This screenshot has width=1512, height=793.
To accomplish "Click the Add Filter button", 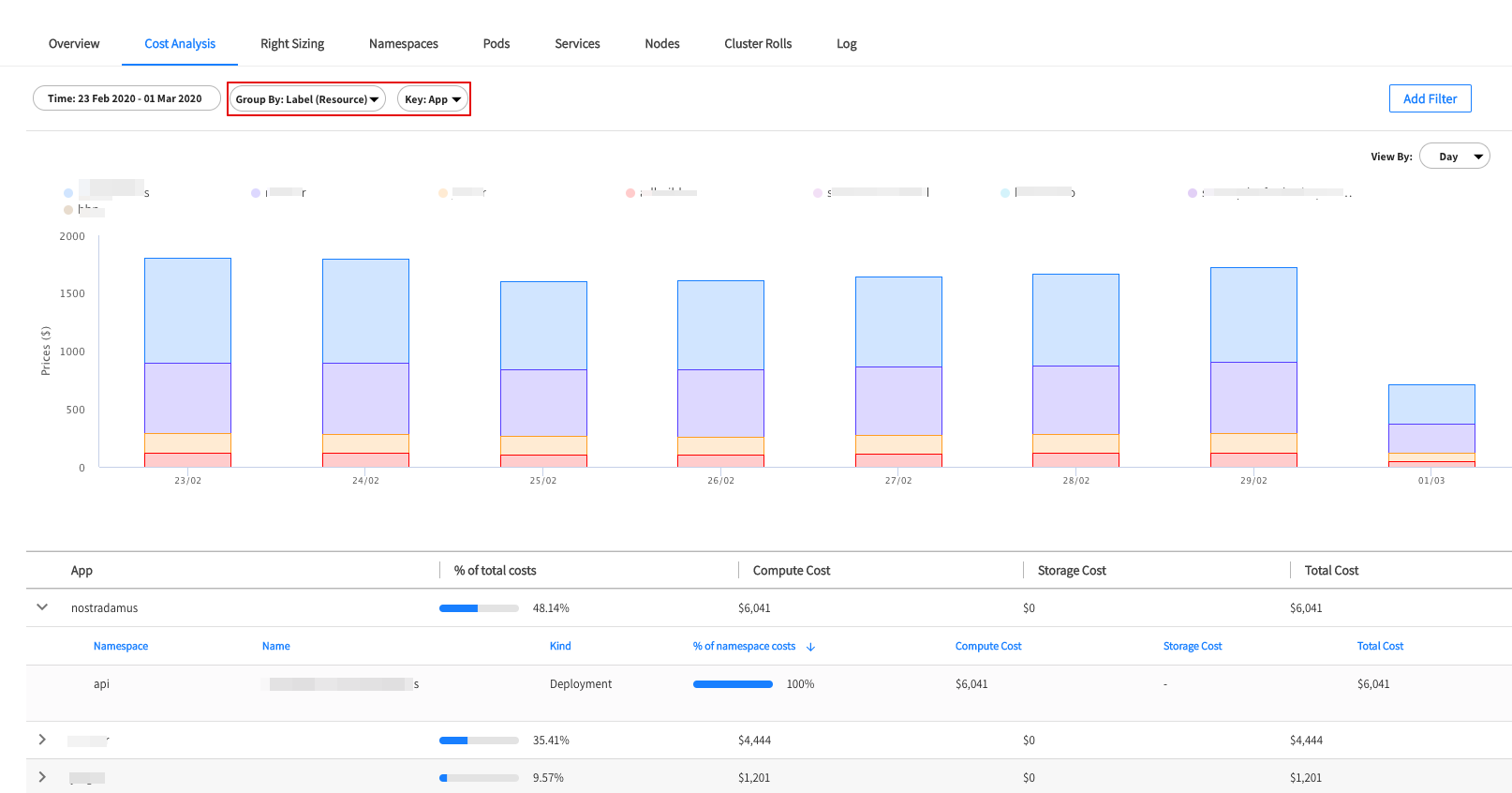I will pos(1430,98).
